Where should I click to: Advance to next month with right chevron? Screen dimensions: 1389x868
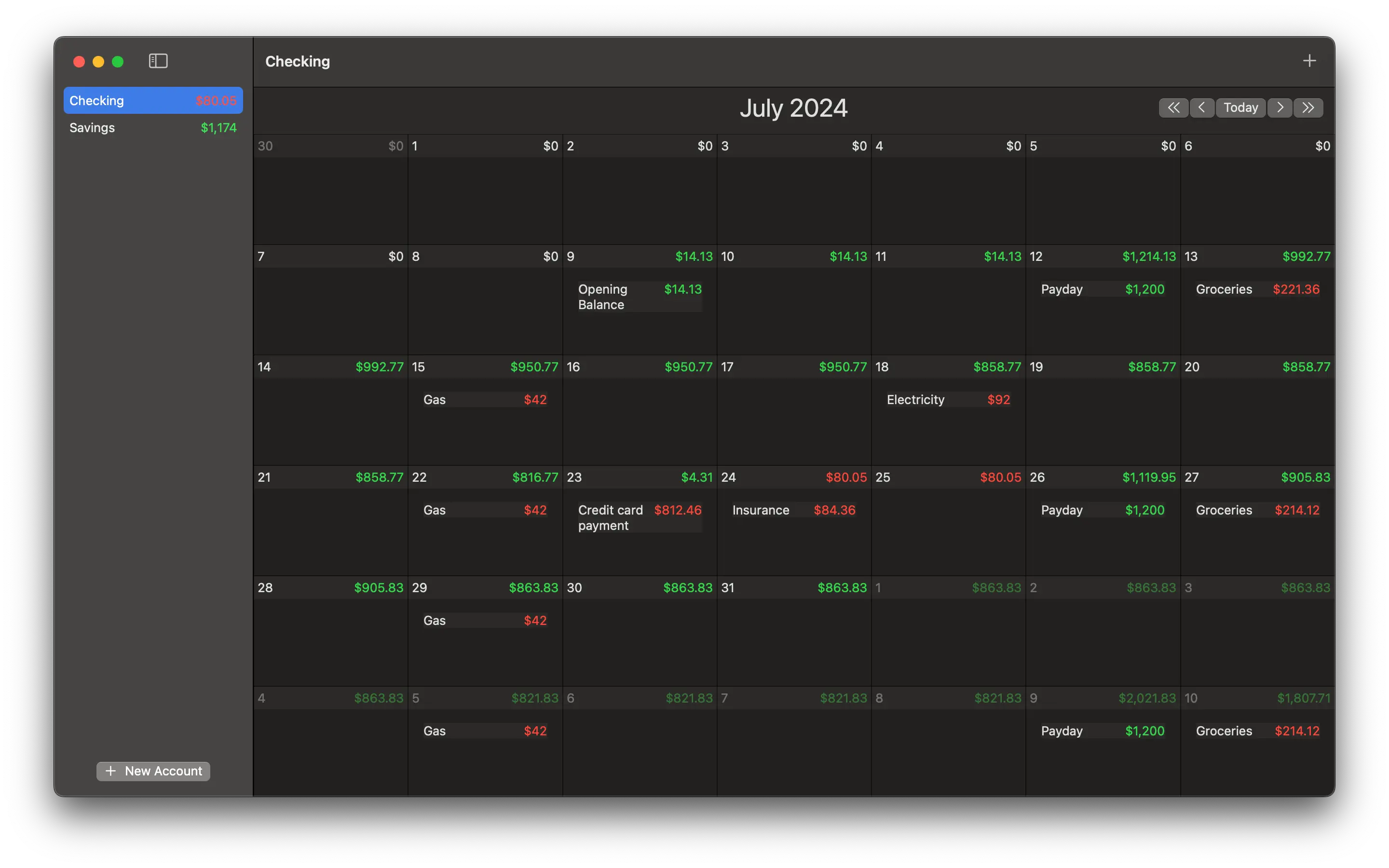point(1280,108)
